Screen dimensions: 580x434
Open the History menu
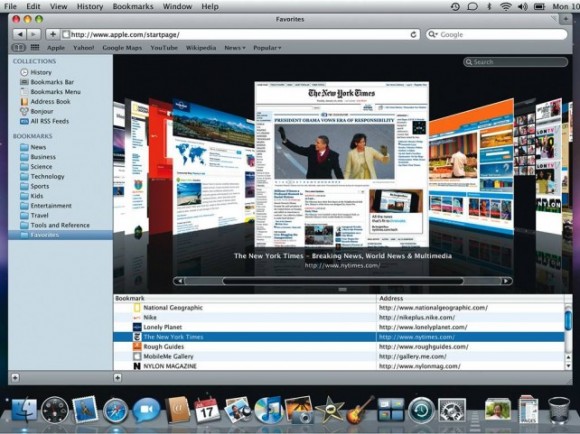click(90, 6)
